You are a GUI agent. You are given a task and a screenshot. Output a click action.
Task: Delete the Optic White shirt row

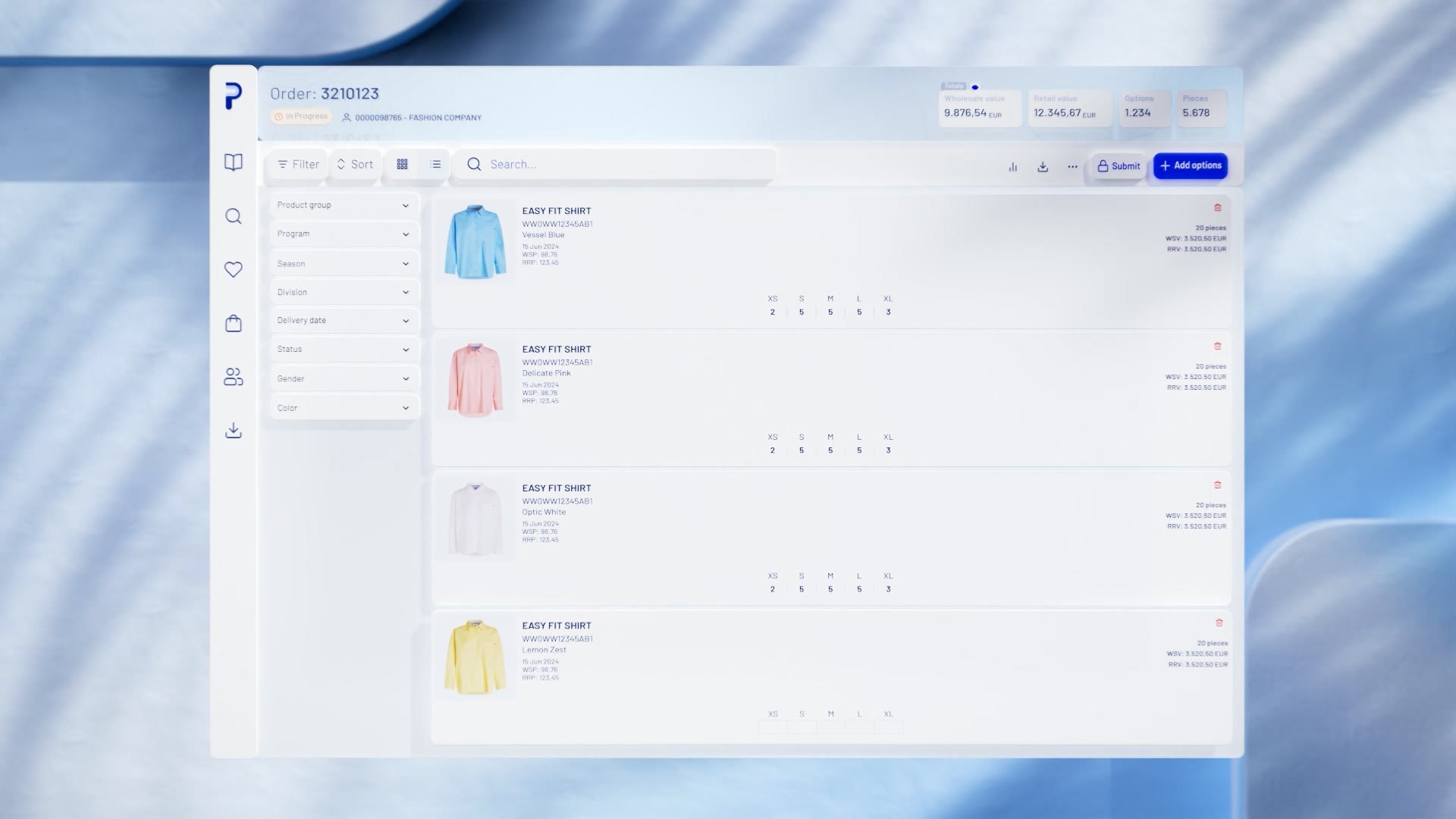point(1218,485)
